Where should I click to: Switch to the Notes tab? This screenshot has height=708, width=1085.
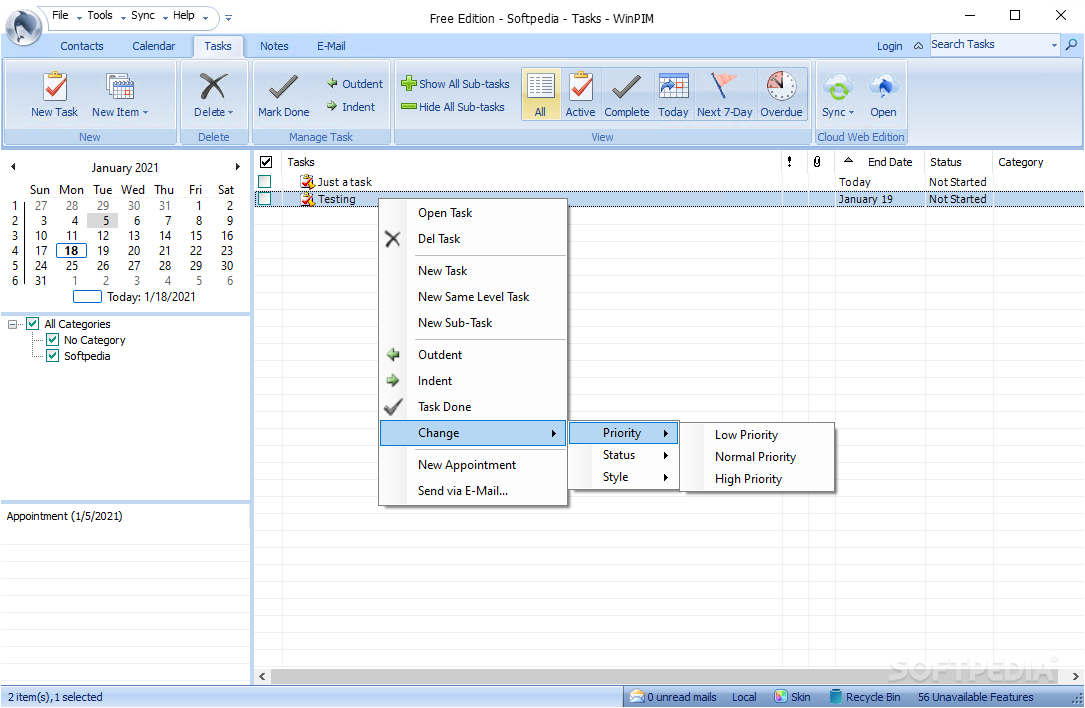274,46
